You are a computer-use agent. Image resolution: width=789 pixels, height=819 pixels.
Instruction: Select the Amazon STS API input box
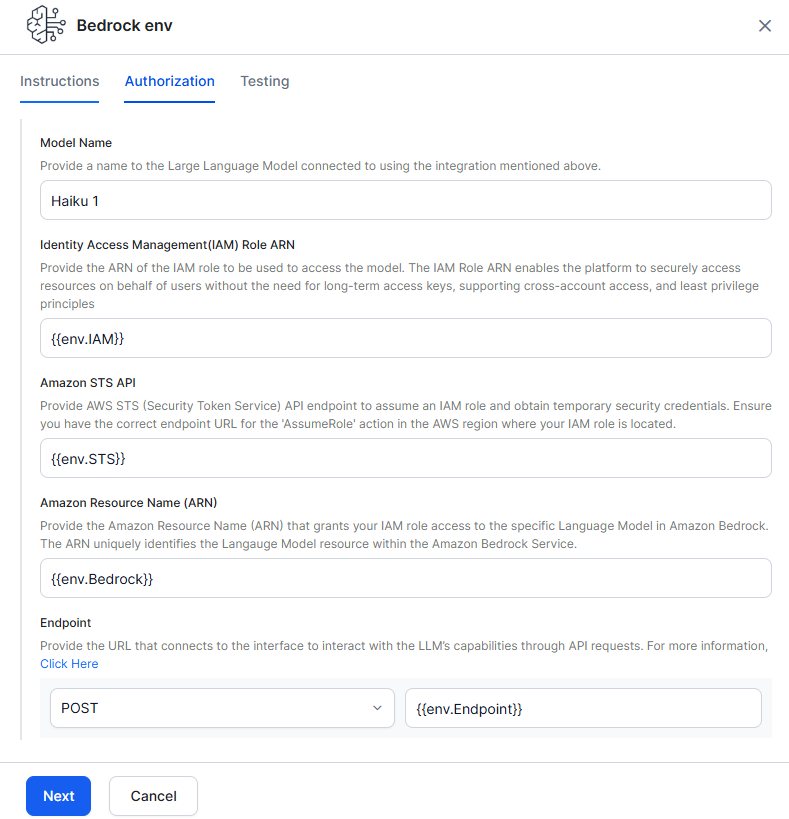[x=405, y=458]
